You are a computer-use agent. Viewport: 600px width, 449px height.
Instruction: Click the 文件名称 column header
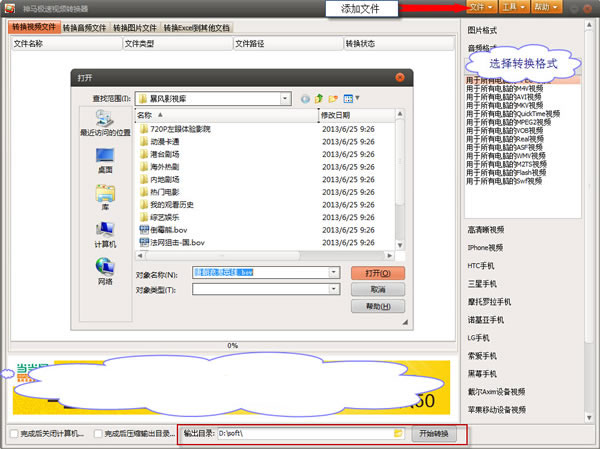coord(67,44)
